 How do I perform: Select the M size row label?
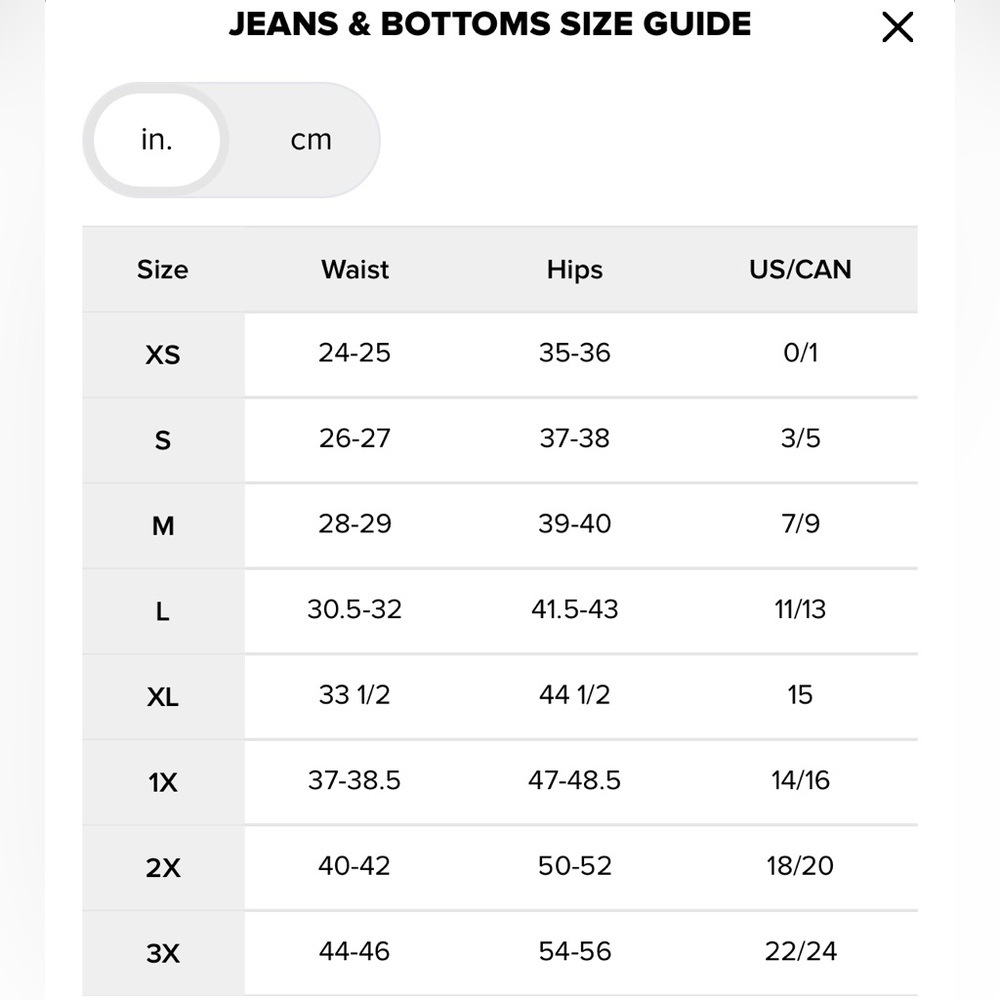pos(163,526)
